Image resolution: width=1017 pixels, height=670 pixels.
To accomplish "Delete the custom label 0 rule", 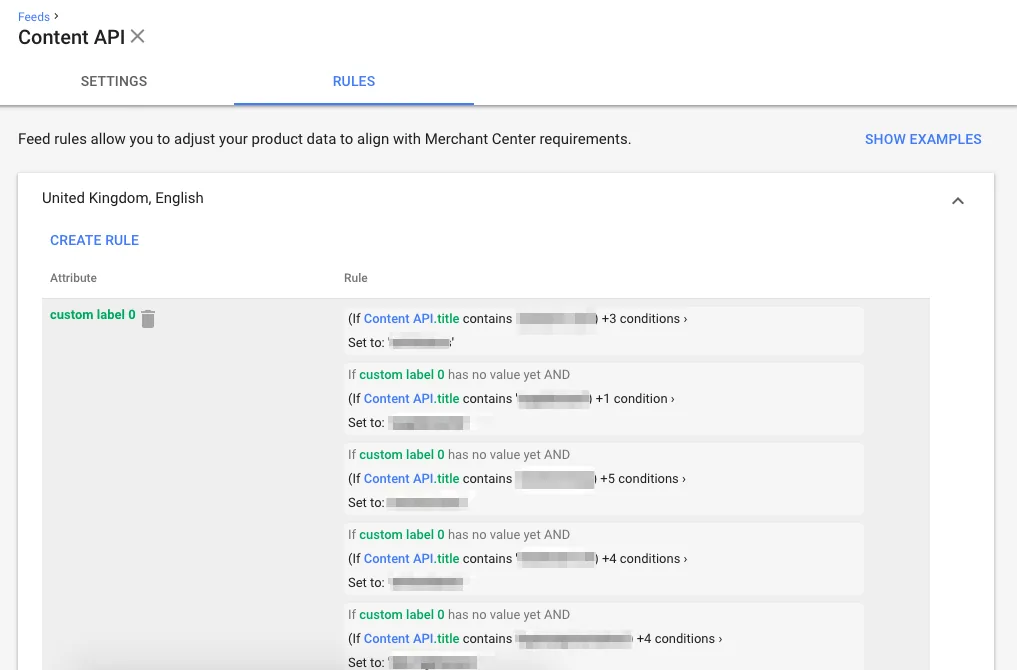I will (148, 318).
